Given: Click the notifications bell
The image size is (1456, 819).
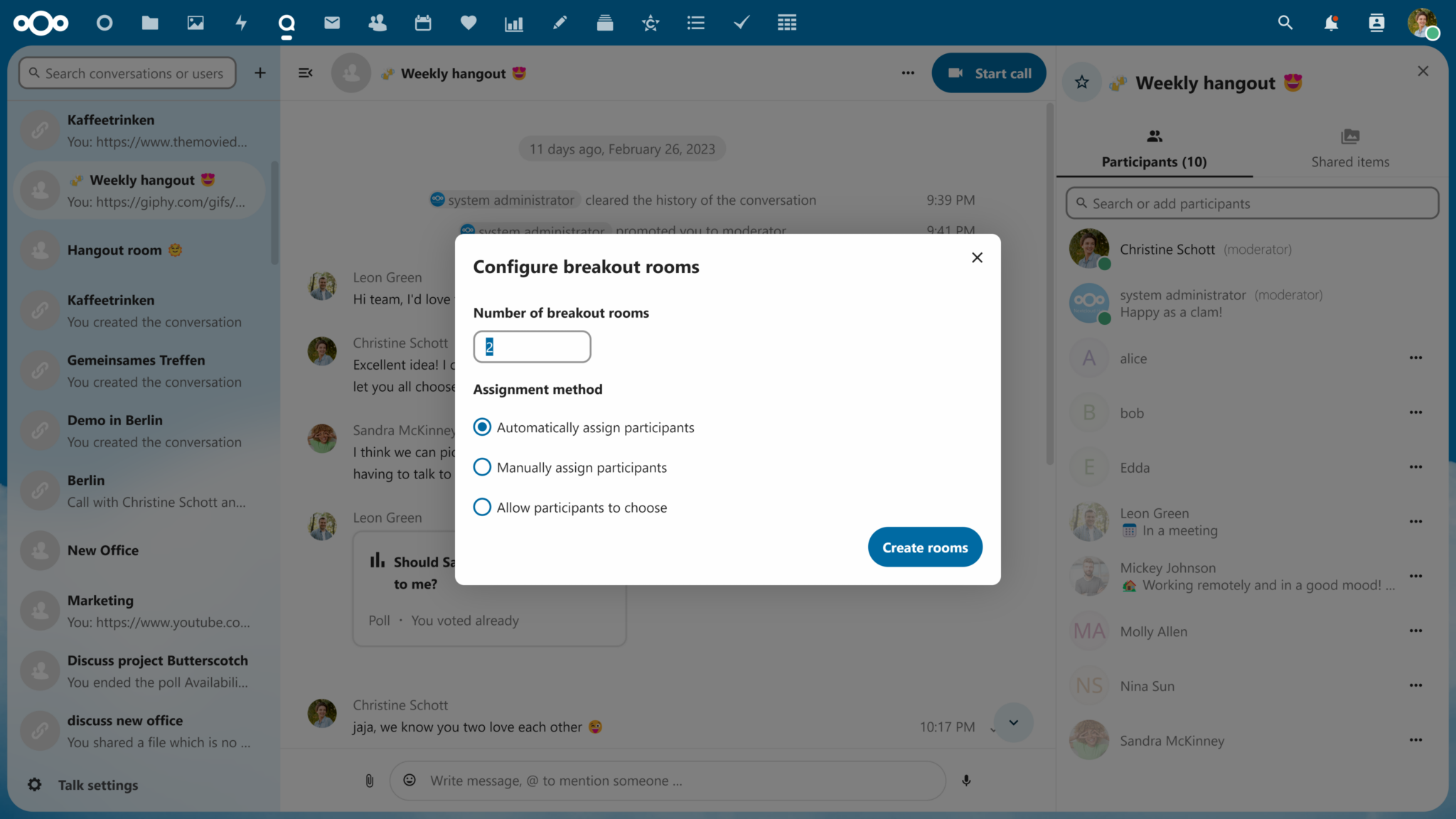Looking at the screenshot, I should pyautogui.click(x=1331, y=22).
